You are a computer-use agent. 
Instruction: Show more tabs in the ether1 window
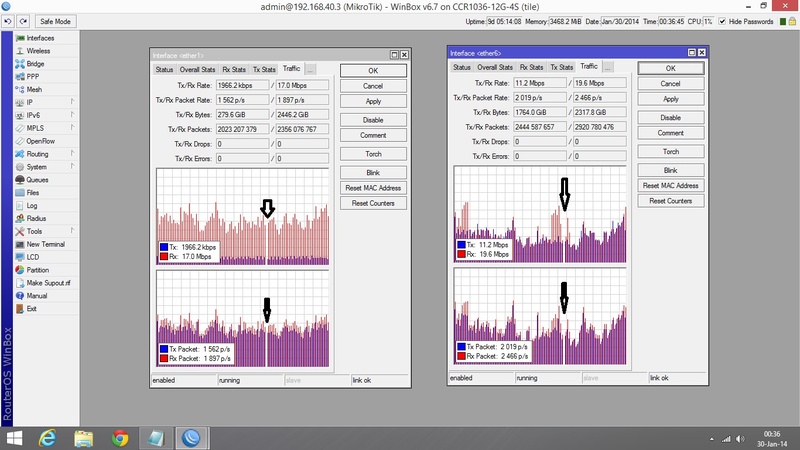pos(310,70)
